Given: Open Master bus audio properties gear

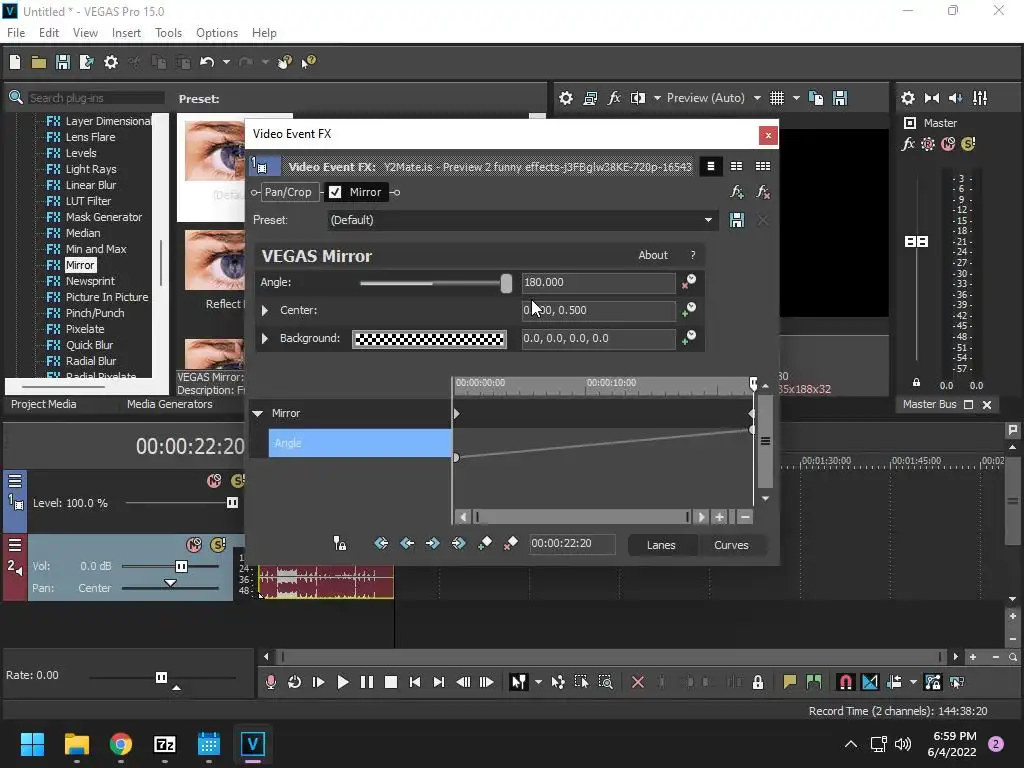Looking at the screenshot, I should 908,98.
